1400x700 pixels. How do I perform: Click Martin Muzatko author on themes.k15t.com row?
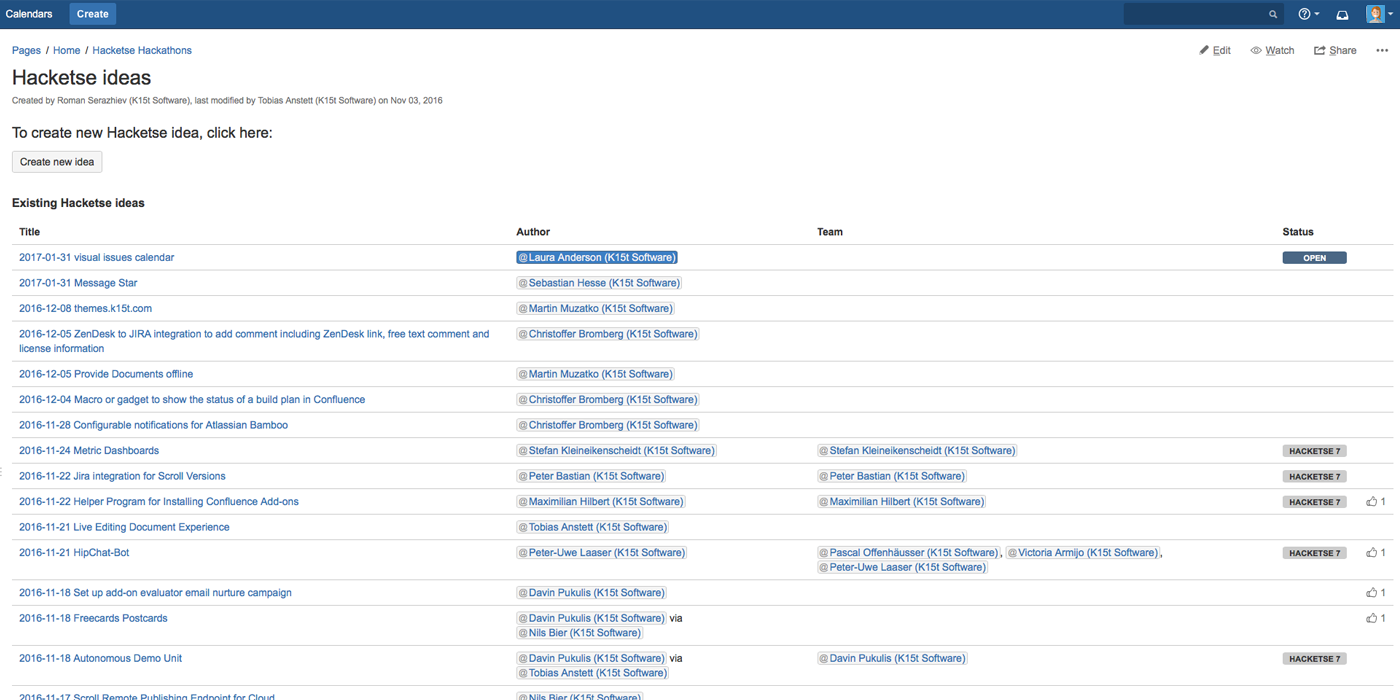[x=595, y=309]
